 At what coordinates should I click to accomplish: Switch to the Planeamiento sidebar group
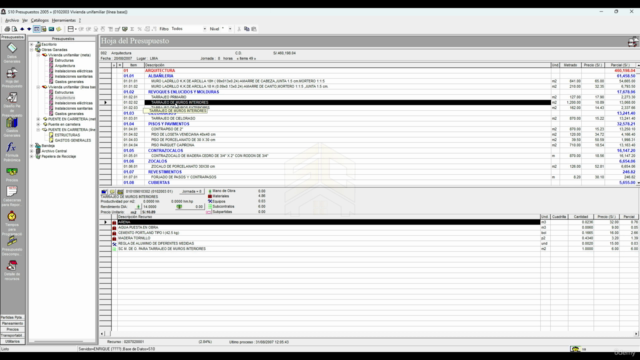(x=12, y=323)
